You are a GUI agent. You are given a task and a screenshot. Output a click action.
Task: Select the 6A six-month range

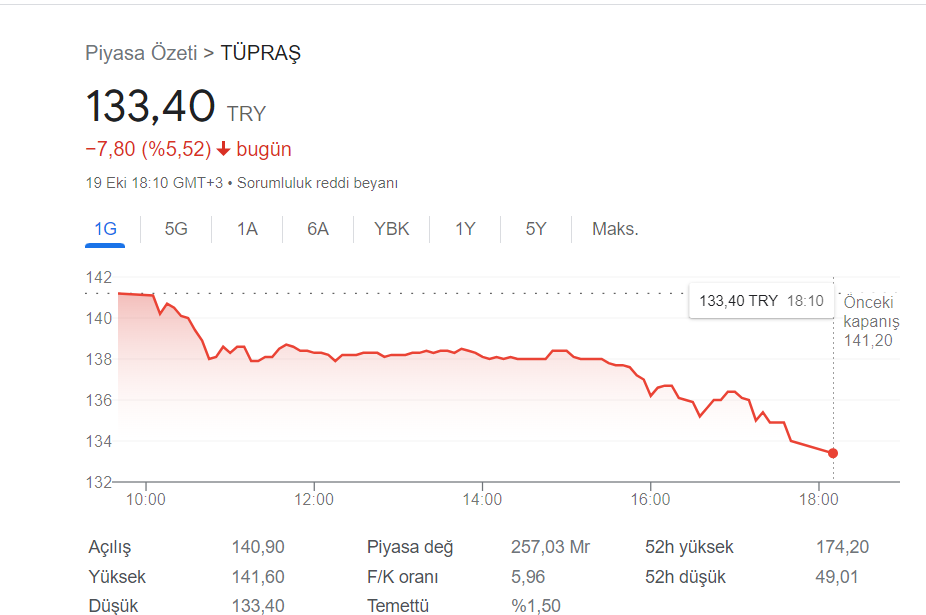(317, 228)
